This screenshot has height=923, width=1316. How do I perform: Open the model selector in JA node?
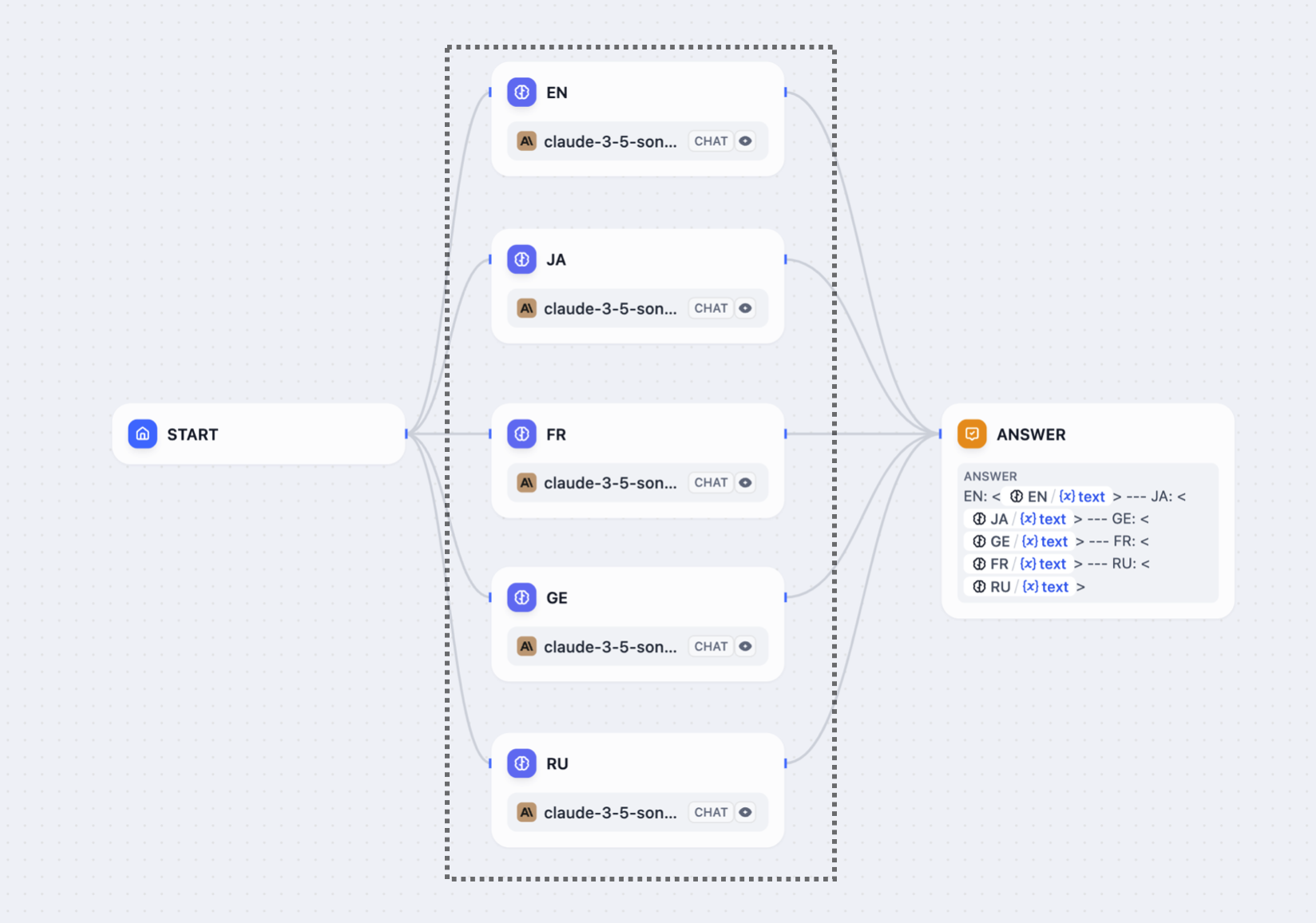pyautogui.click(x=609, y=308)
